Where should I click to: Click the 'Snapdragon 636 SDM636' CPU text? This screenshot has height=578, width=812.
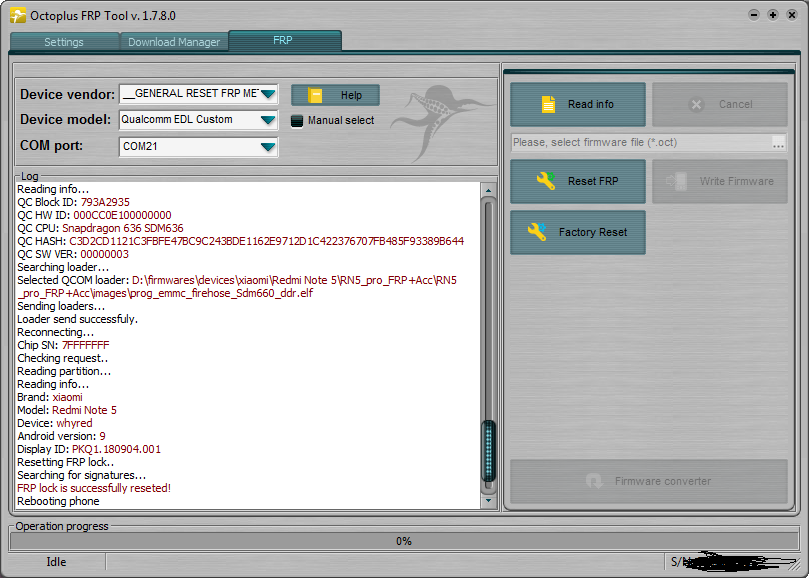[123, 228]
